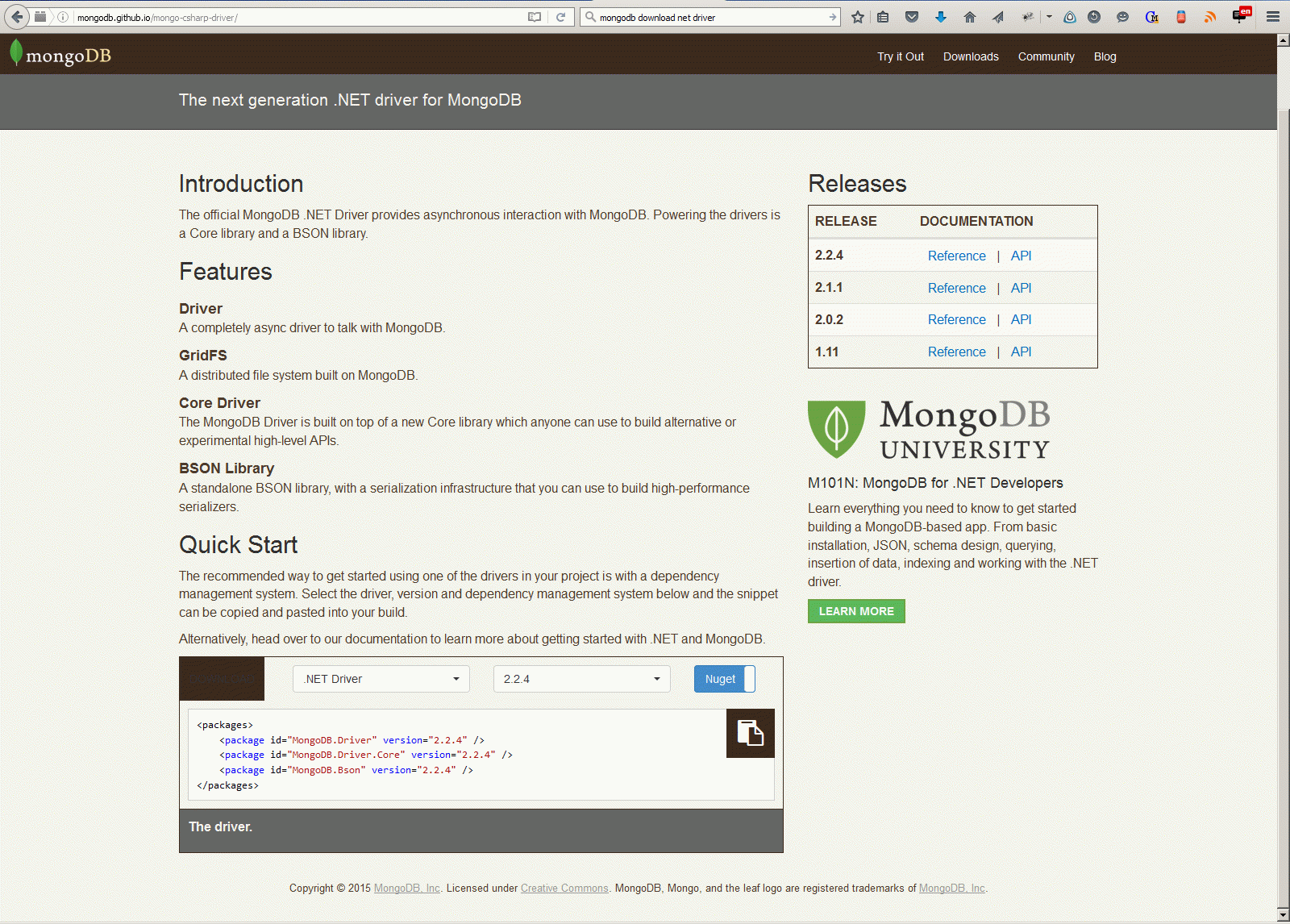Image resolution: width=1290 pixels, height=924 pixels.
Task: Click the 'Core Driver' feature heading
Action: (x=219, y=403)
